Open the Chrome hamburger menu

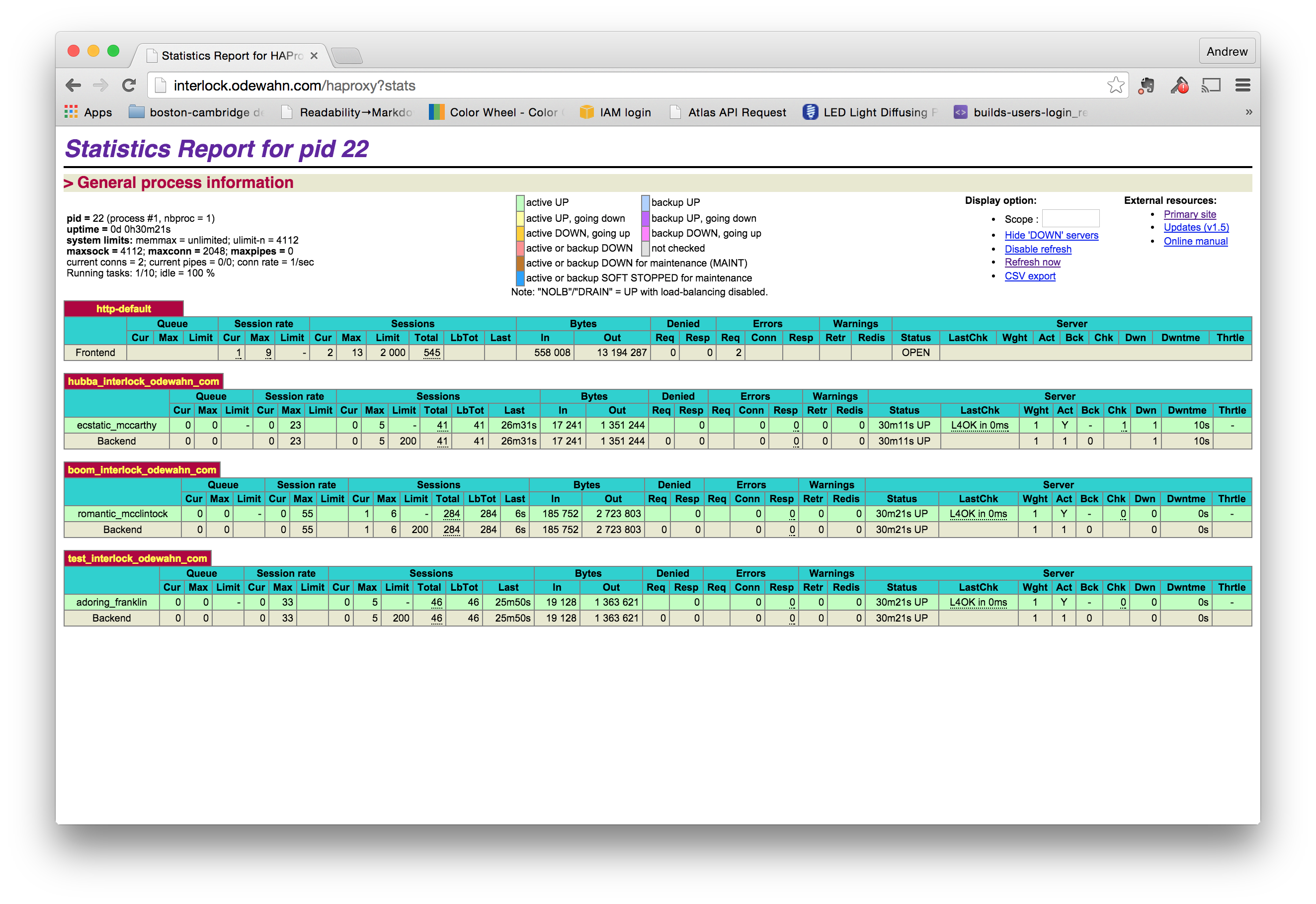1243,86
